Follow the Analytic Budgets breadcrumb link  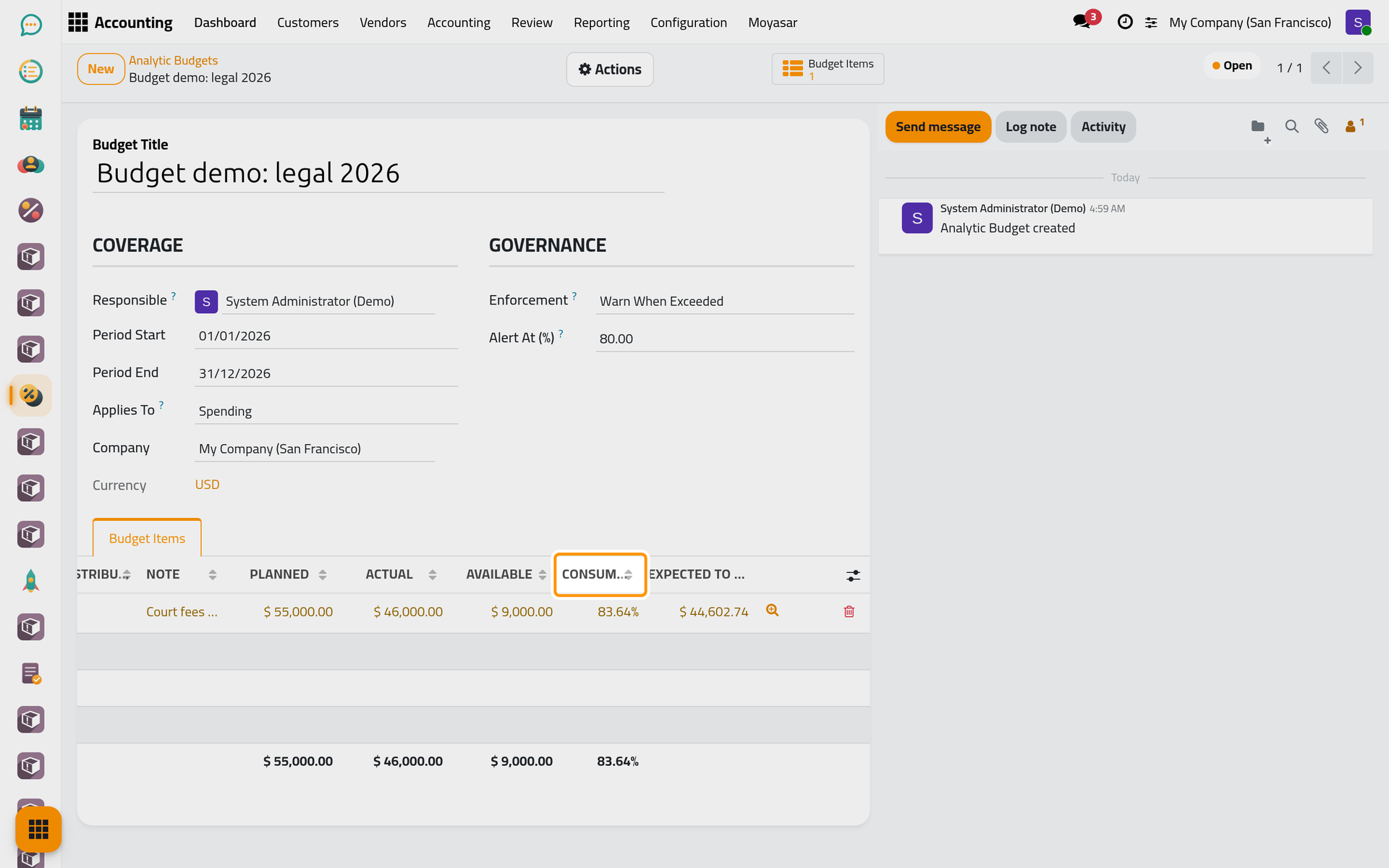point(173,61)
